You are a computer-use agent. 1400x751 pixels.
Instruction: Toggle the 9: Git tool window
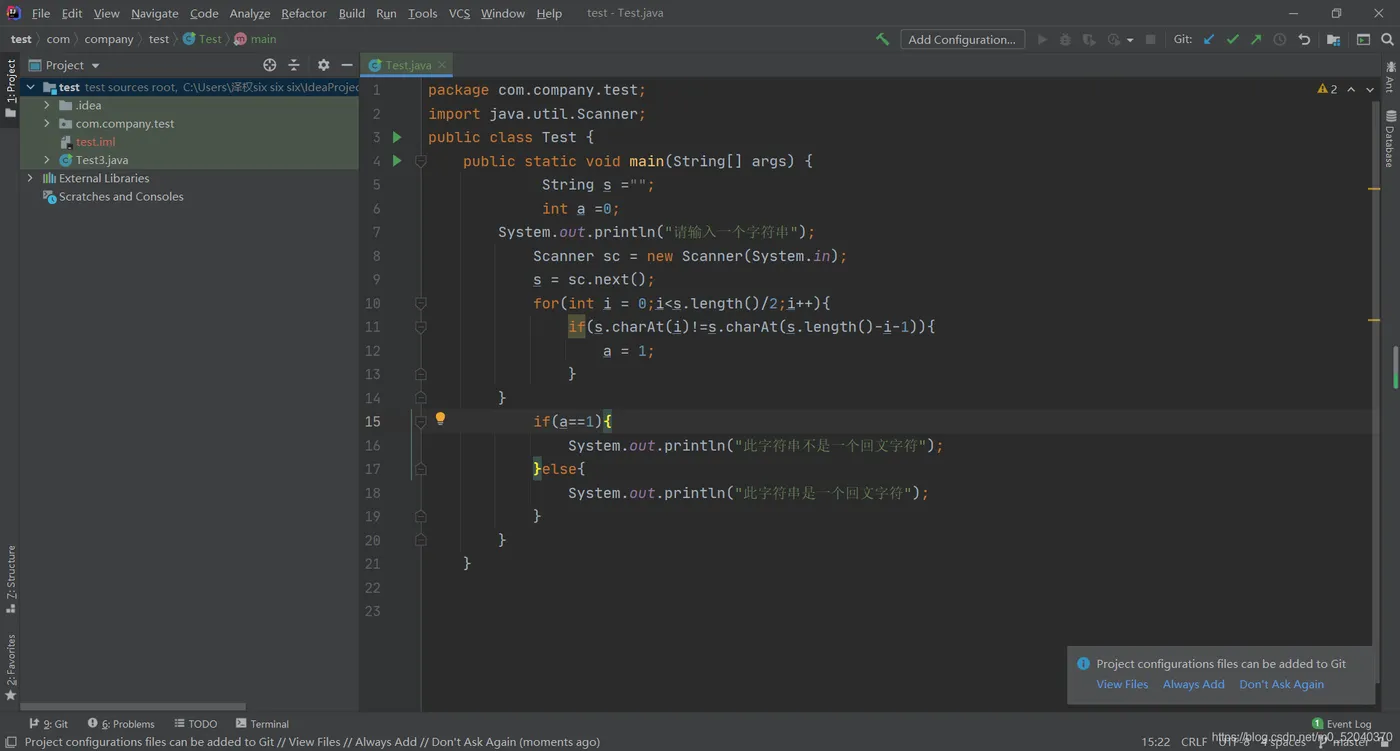pyautogui.click(x=48, y=724)
